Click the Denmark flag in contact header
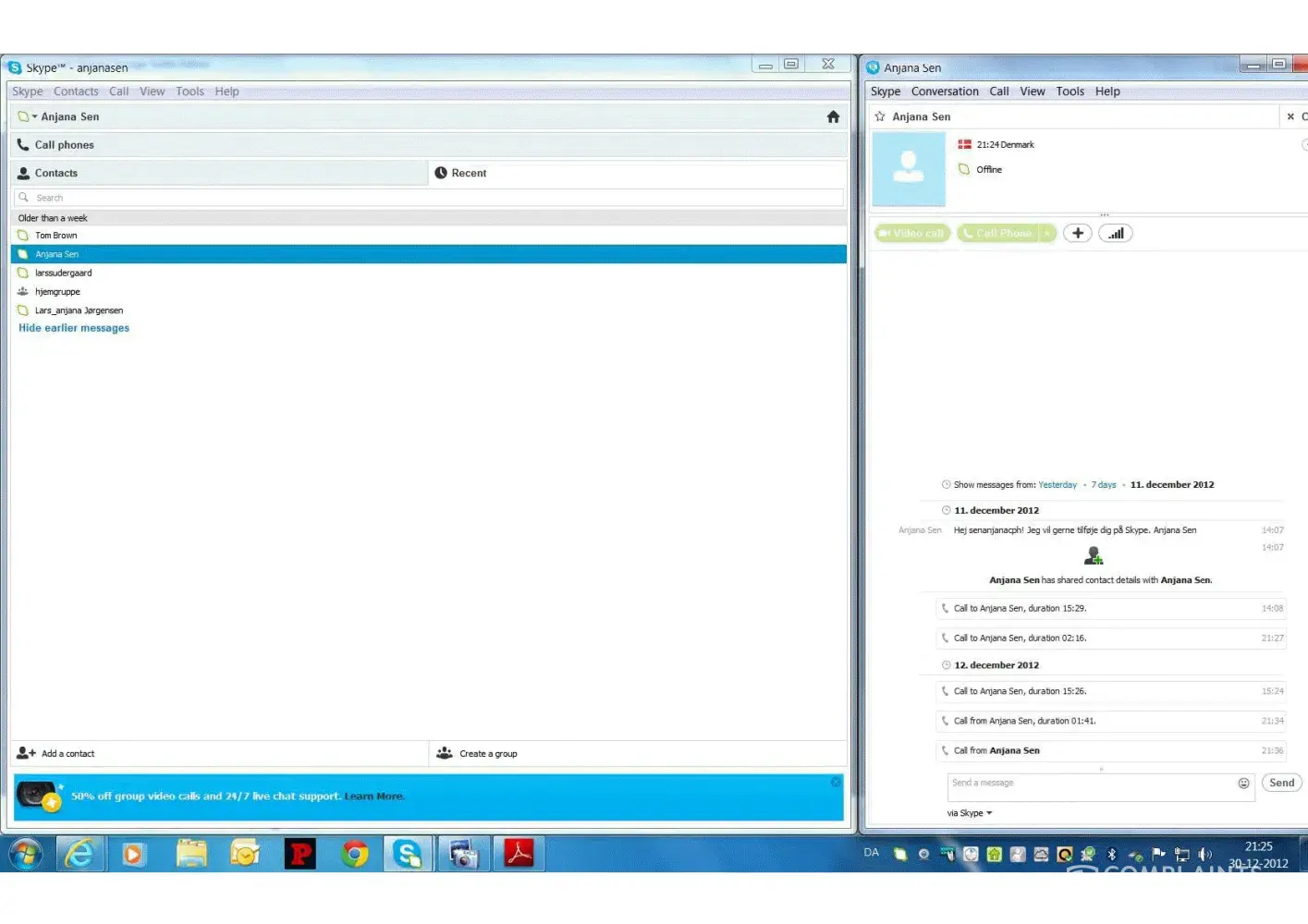Viewport: 1308px width, 924px height. 964,144
